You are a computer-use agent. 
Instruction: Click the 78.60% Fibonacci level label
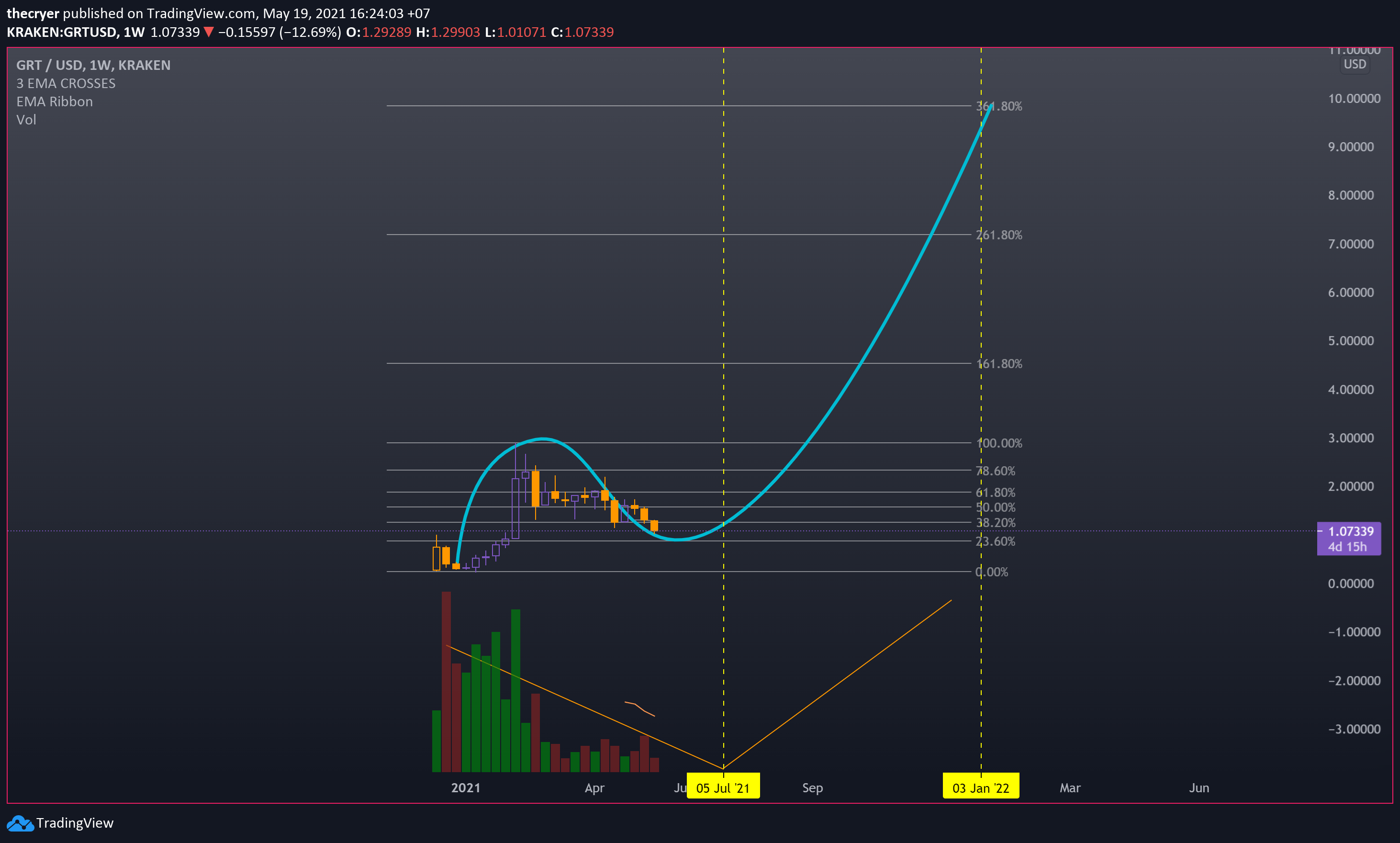pos(996,471)
